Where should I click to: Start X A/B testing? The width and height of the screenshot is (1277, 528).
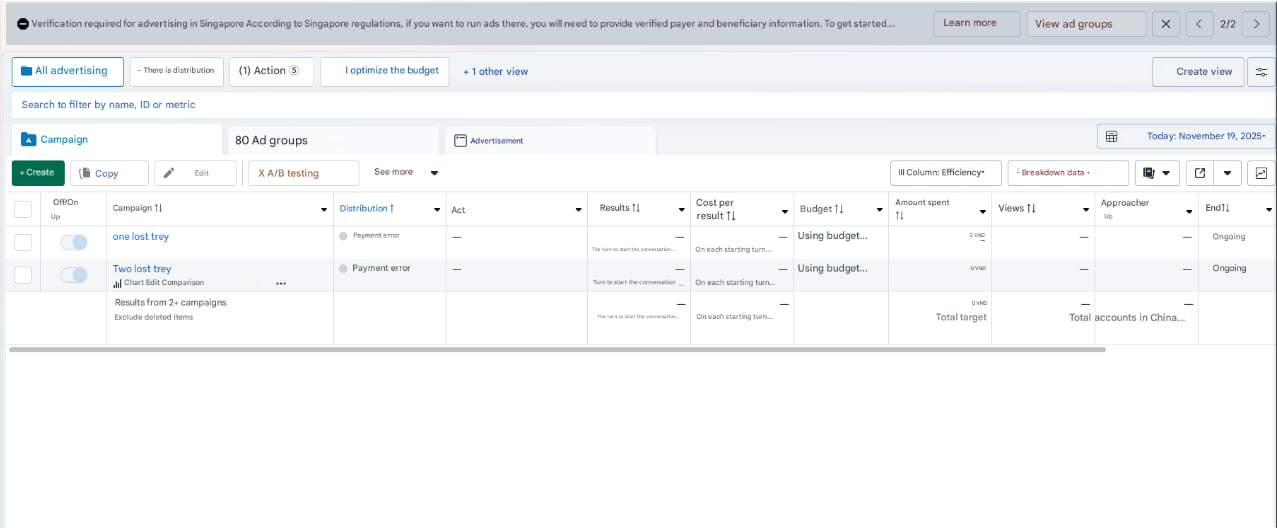pyautogui.click(x=303, y=173)
